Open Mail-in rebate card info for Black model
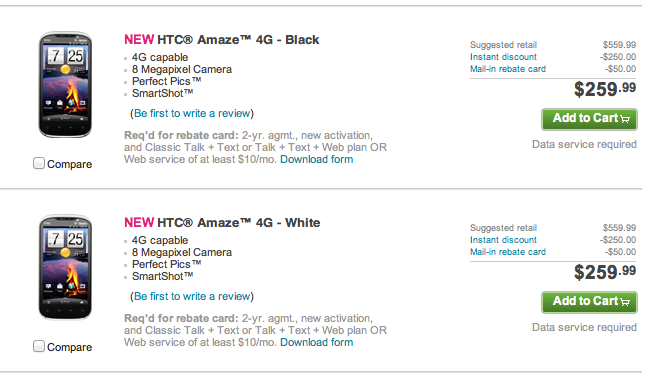Screen dimensions: 645x376 [x=508, y=69]
